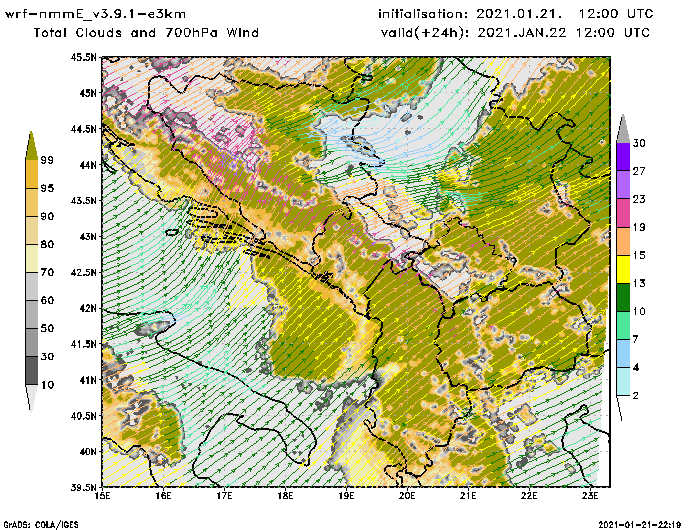Click the '99' value in cloud legend

[47, 160]
